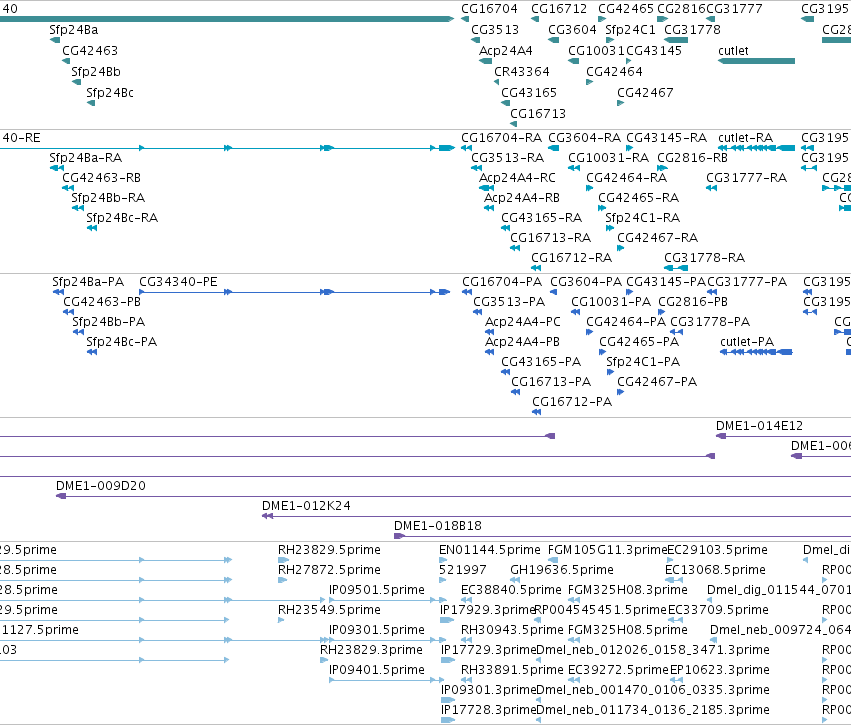
Task: Click transcript CG43165-RA
Action: (x=541, y=218)
